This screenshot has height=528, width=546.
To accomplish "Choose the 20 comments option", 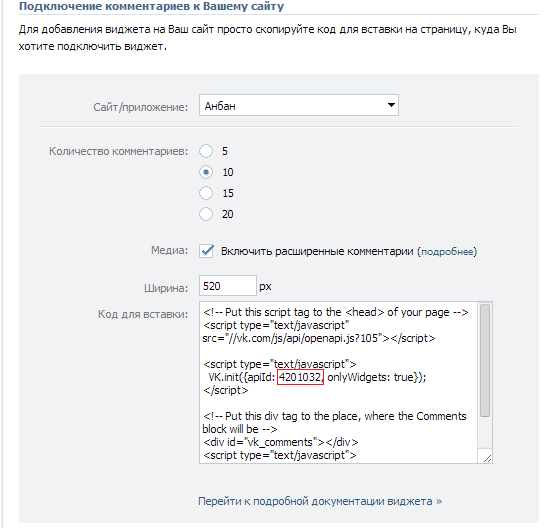I will [x=206, y=214].
